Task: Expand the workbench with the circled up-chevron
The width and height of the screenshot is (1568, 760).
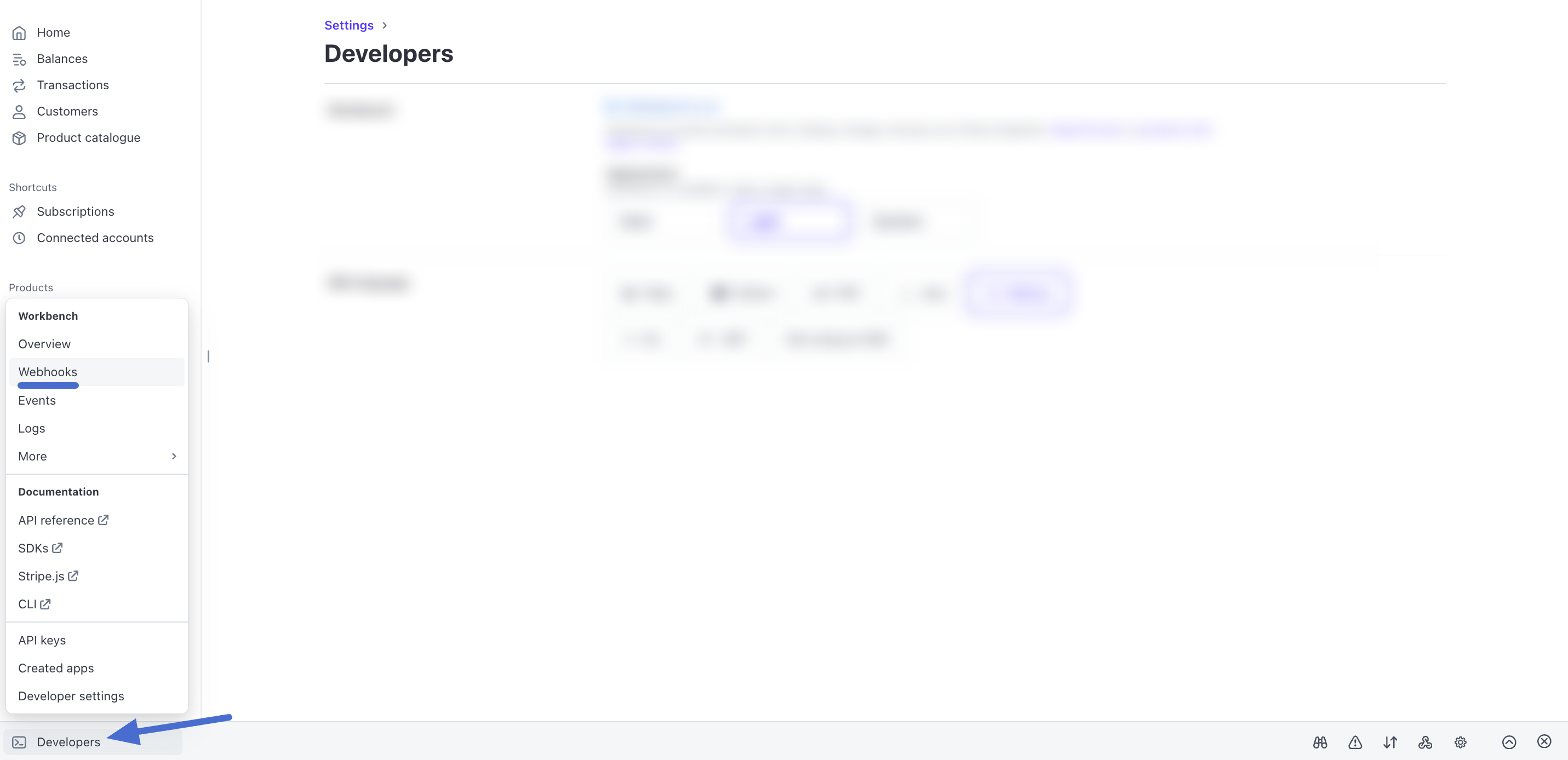Action: coord(1509,742)
